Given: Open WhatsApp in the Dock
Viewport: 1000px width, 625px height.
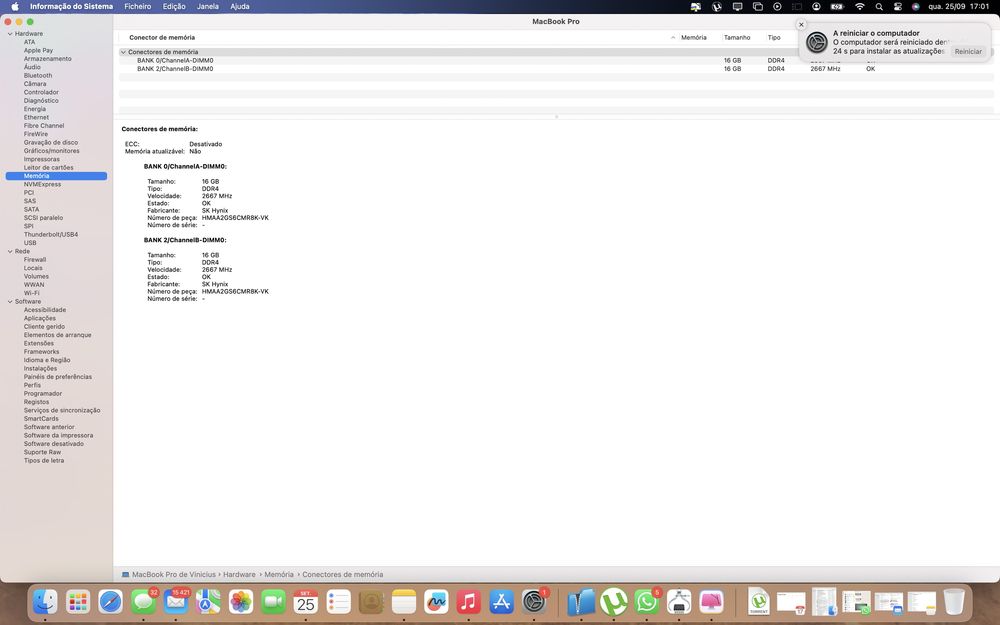Looking at the screenshot, I should pyautogui.click(x=646, y=601).
